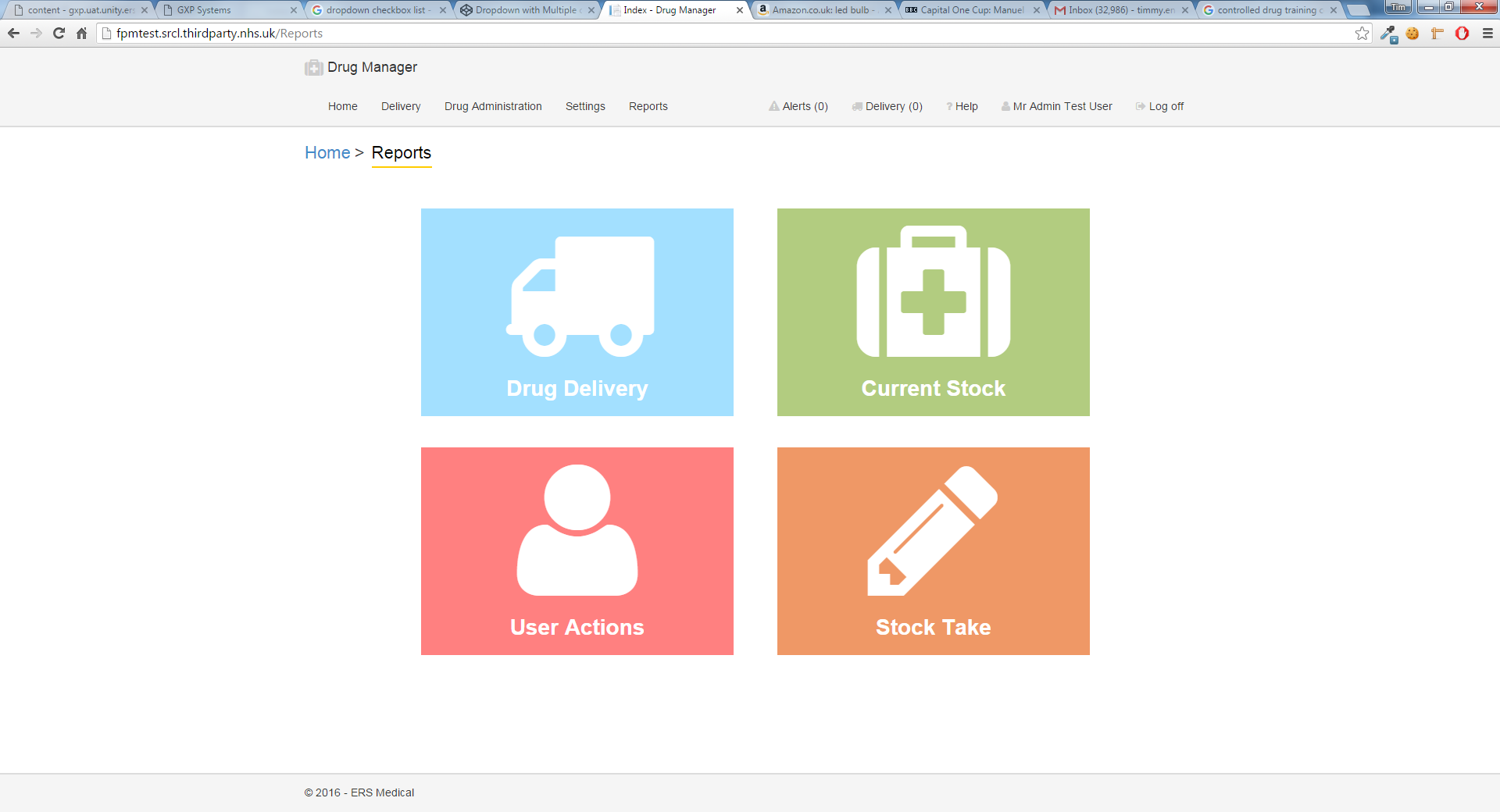
Task: Click the Log off link
Action: click(1160, 106)
